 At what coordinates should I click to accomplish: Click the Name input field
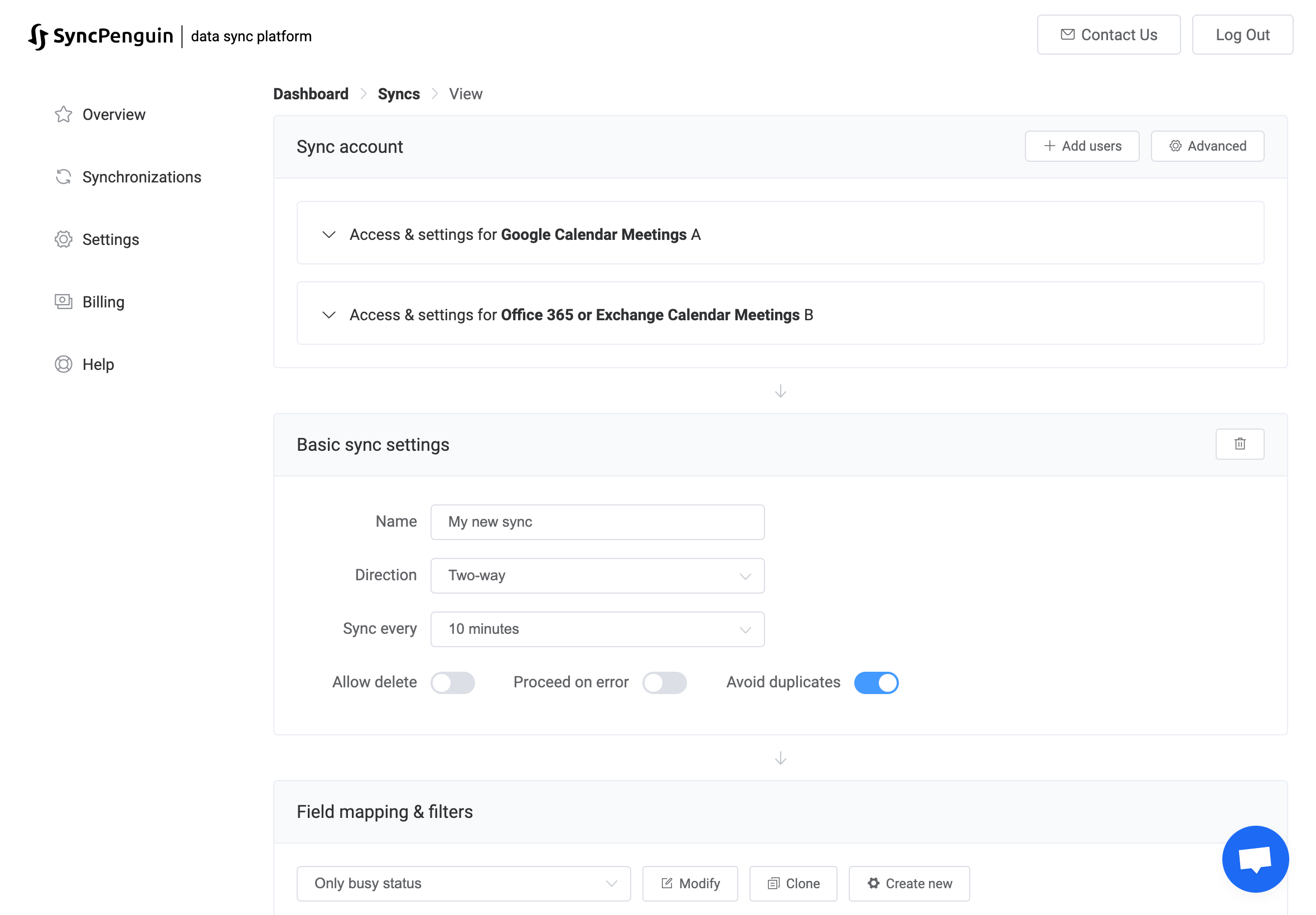597,522
